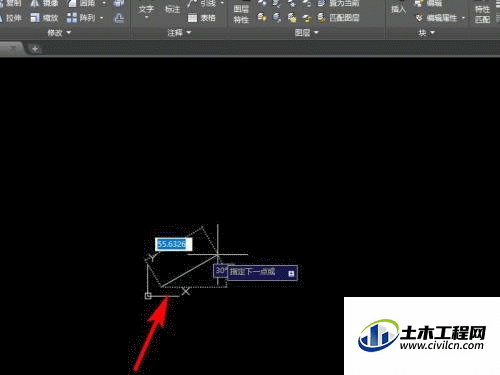Click the Offset icon right of Array
This screenshot has height=375, width=500.
click(118, 18)
